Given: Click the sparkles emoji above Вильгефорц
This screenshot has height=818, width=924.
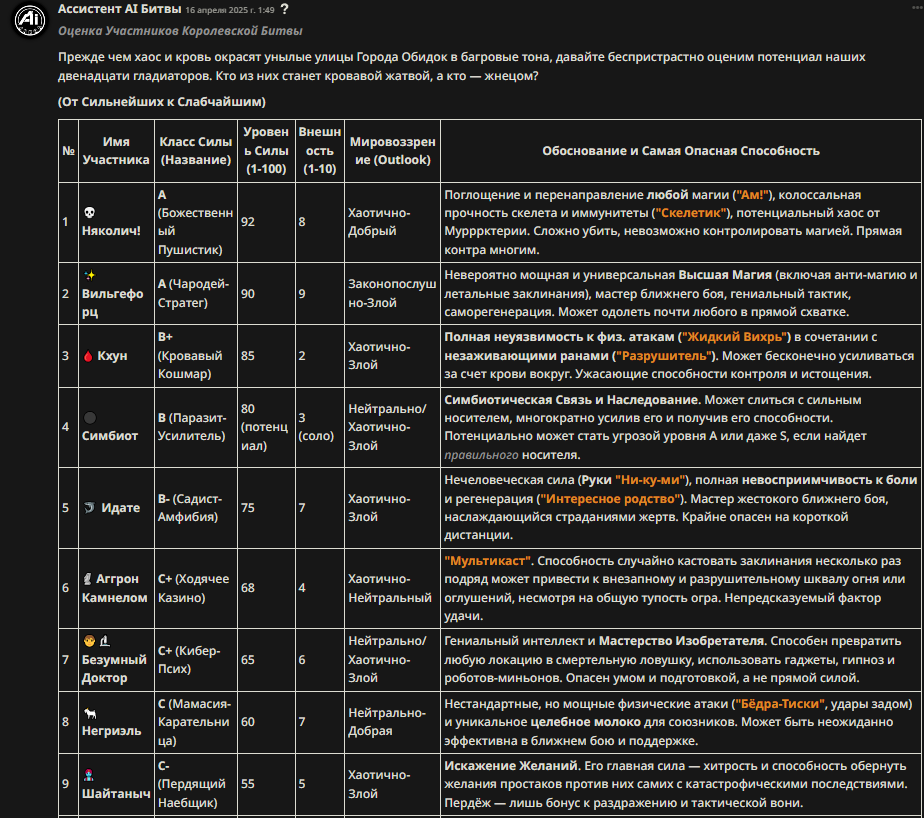Looking at the screenshot, I should tap(90, 275).
